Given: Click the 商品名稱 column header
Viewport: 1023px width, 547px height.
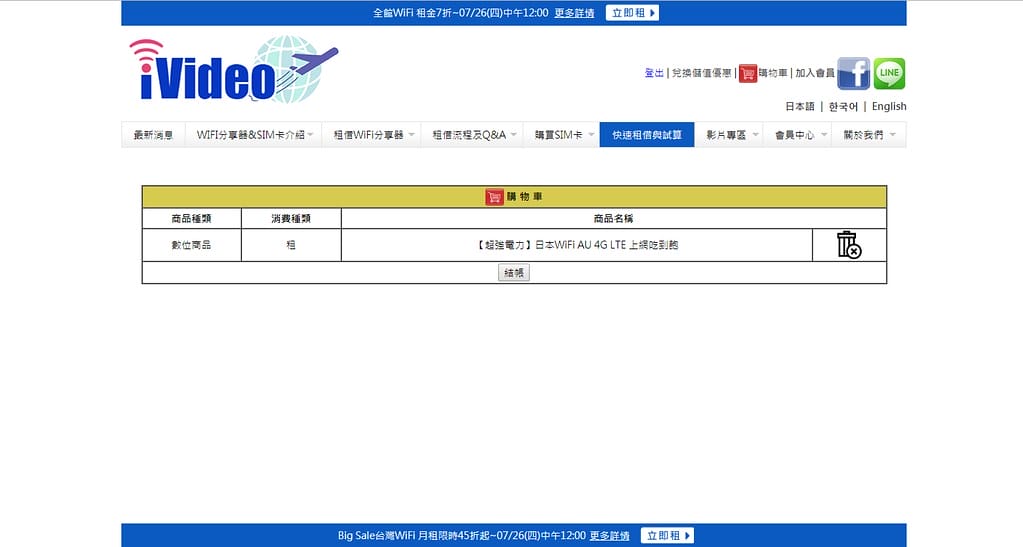Looking at the screenshot, I should (x=613, y=219).
